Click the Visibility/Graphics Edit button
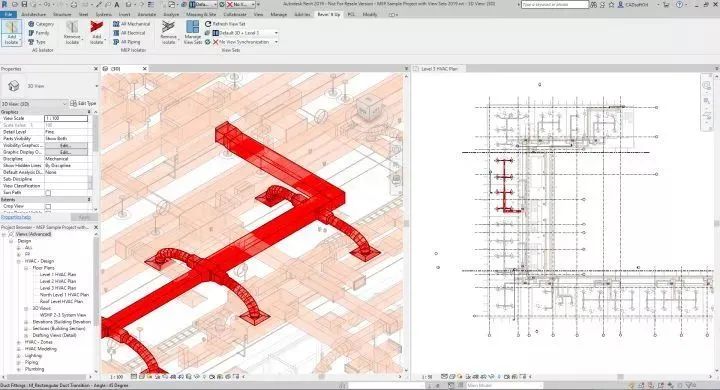The width and height of the screenshot is (720, 390). click(66, 145)
